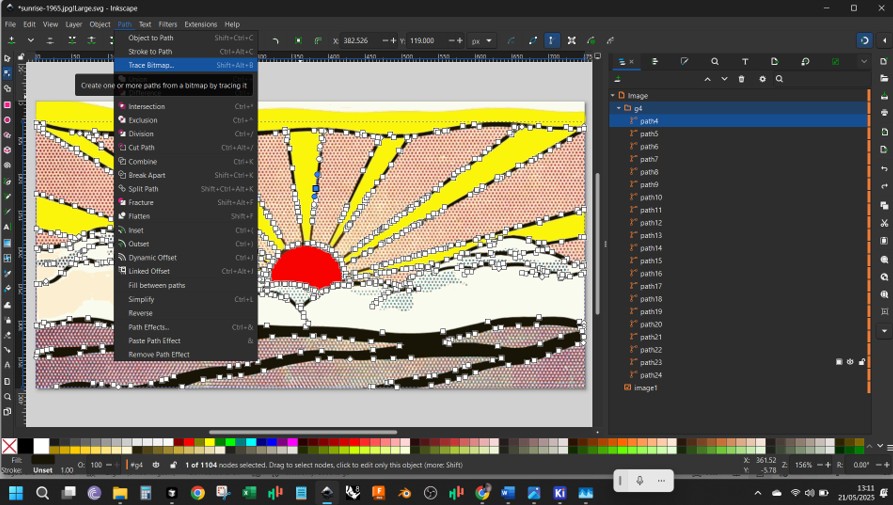Open the Extensions menu
This screenshot has height=505, width=893.
[x=200, y=24]
